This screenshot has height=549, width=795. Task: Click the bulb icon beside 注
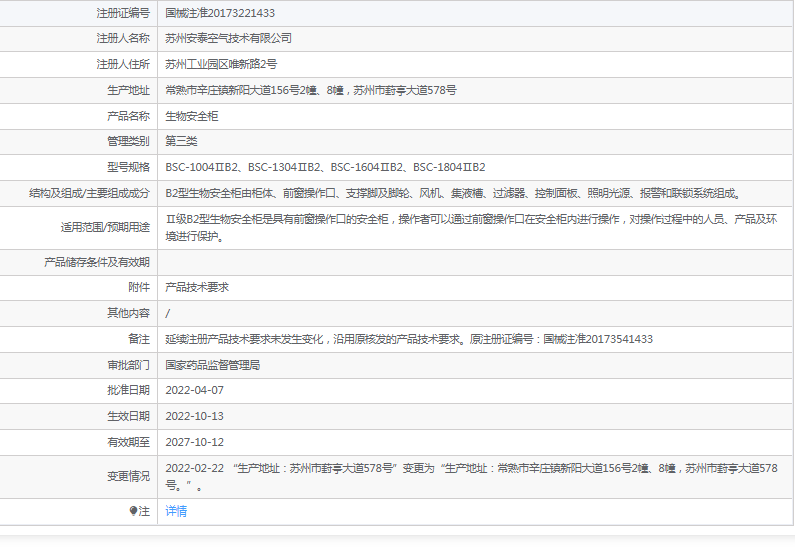[x=133, y=511]
